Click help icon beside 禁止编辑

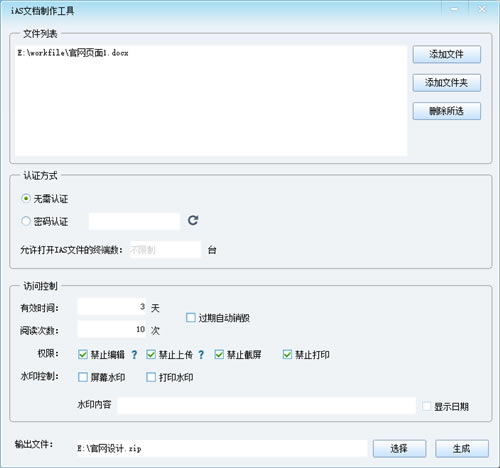click(134, 355)
